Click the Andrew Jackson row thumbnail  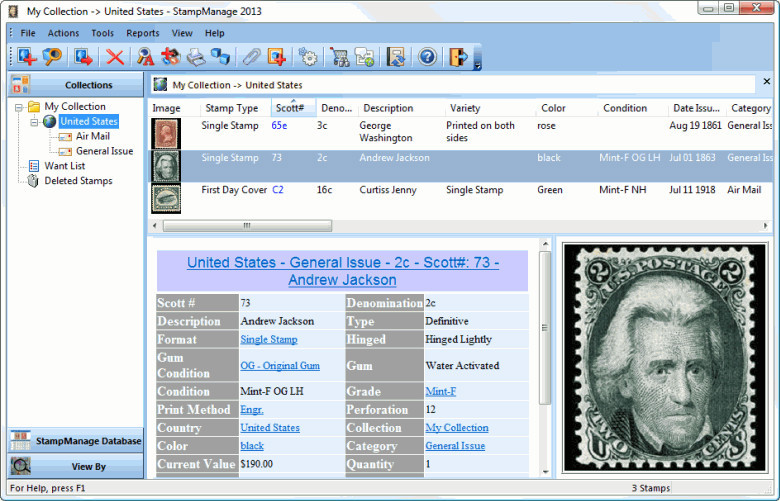166,166
